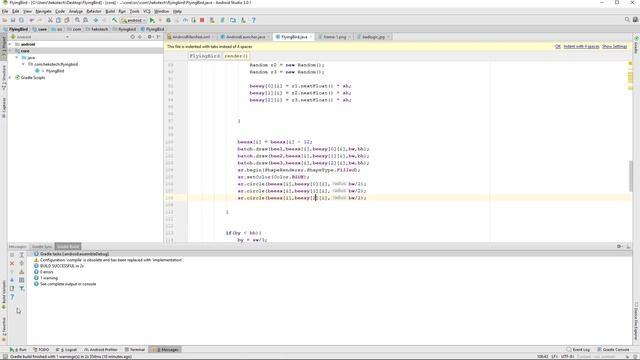Screen dimensions: 640x360
Task: Open the Event Log panel
Action: tap(578, 350)
